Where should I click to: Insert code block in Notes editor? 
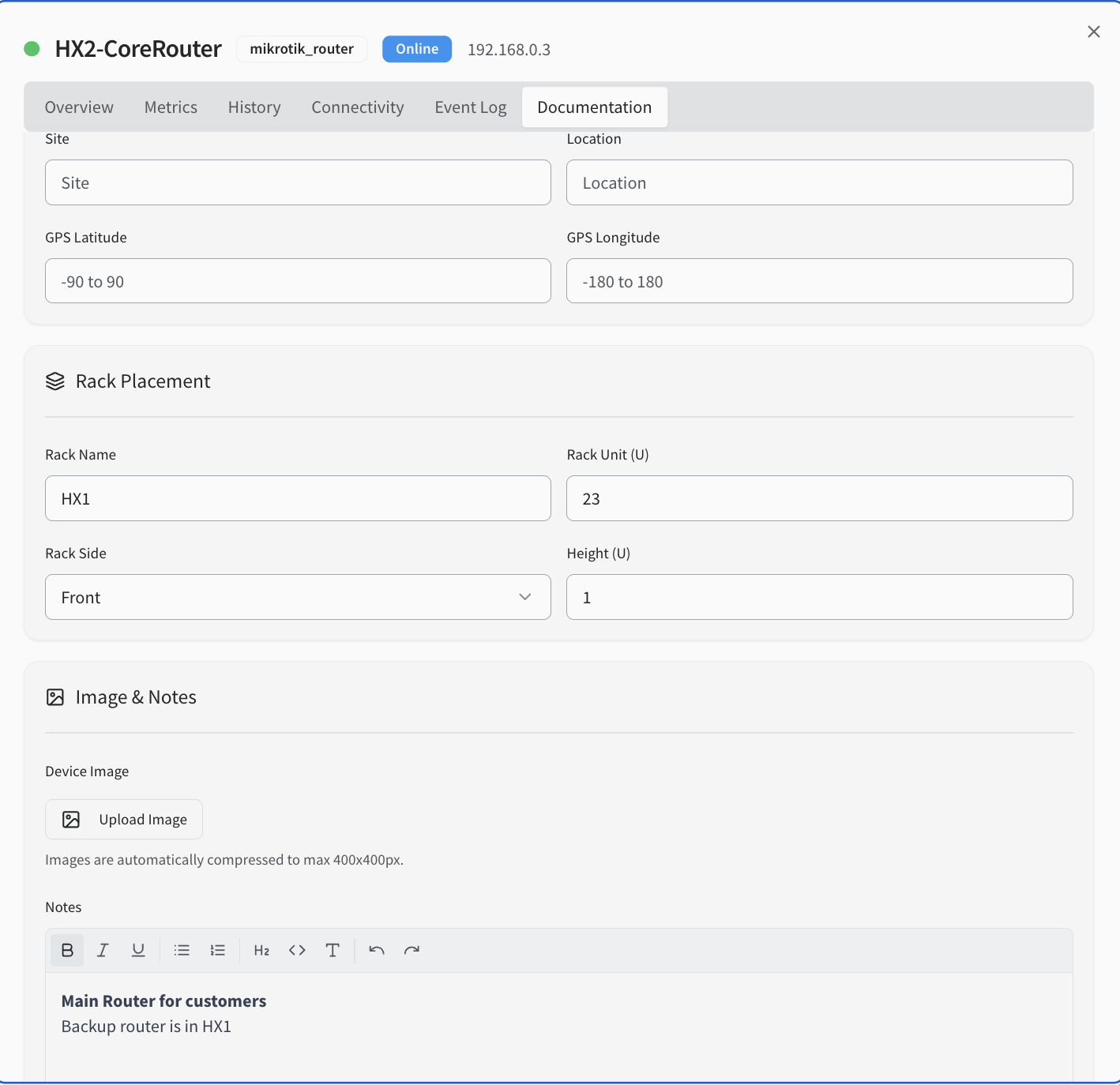(x=297, y=950)
